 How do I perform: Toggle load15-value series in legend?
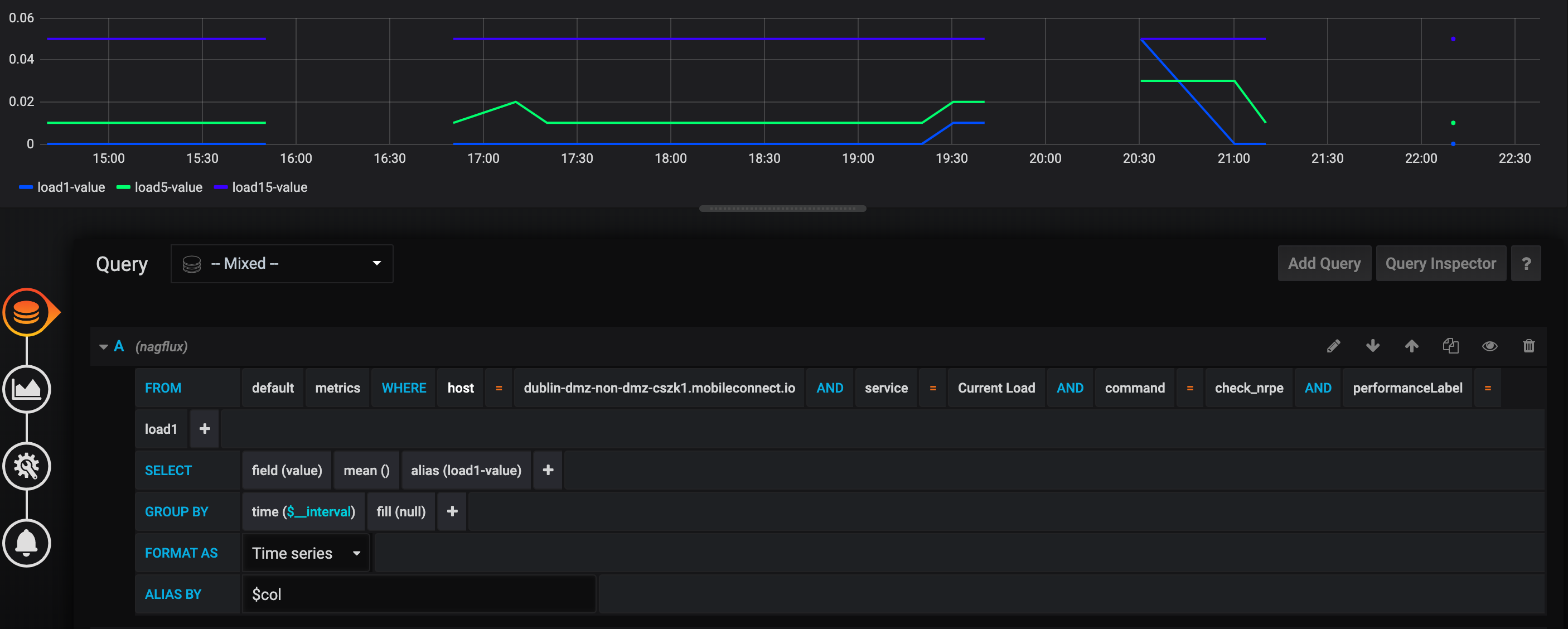click(269, 187)
